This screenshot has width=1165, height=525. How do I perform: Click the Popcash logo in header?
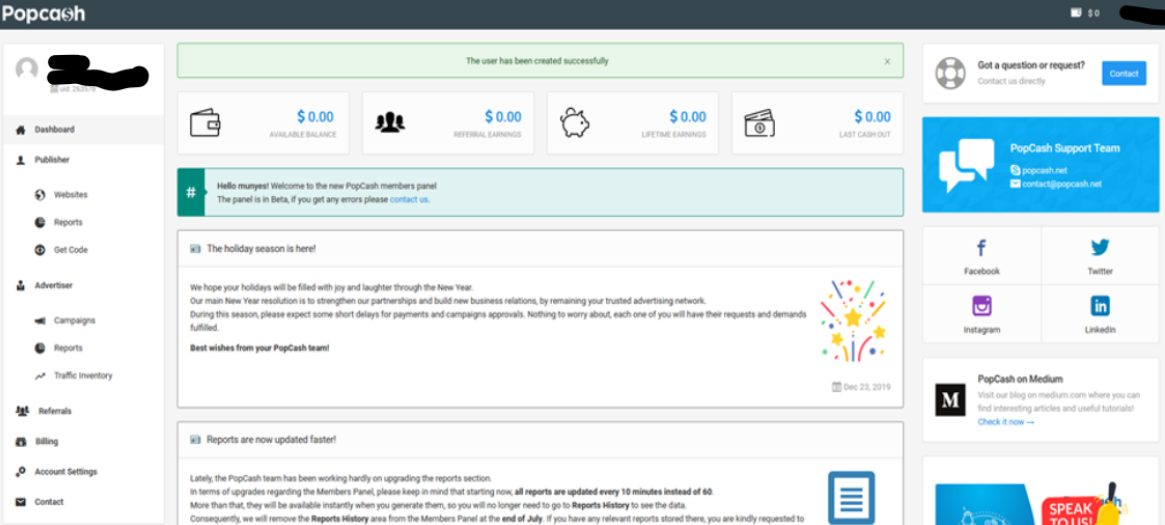click(x=43, y=13)
